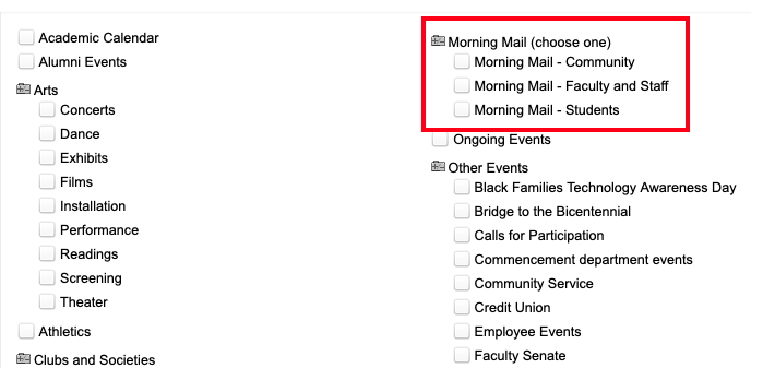The width and height of the screenshot is (773, 389).
Task: Check the Films checkbox
Action: [47, 181]
